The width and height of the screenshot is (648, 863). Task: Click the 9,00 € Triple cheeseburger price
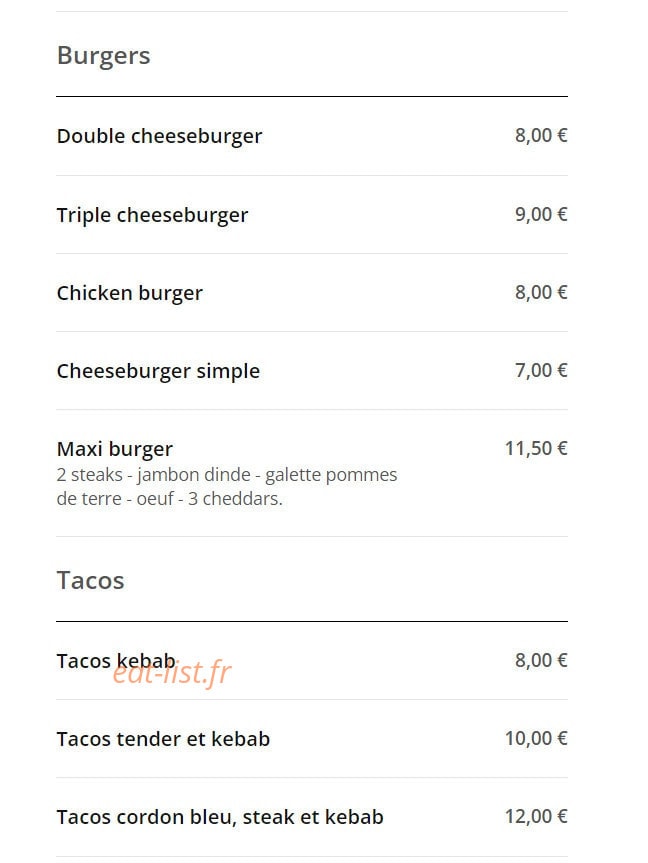pos(541,215)
